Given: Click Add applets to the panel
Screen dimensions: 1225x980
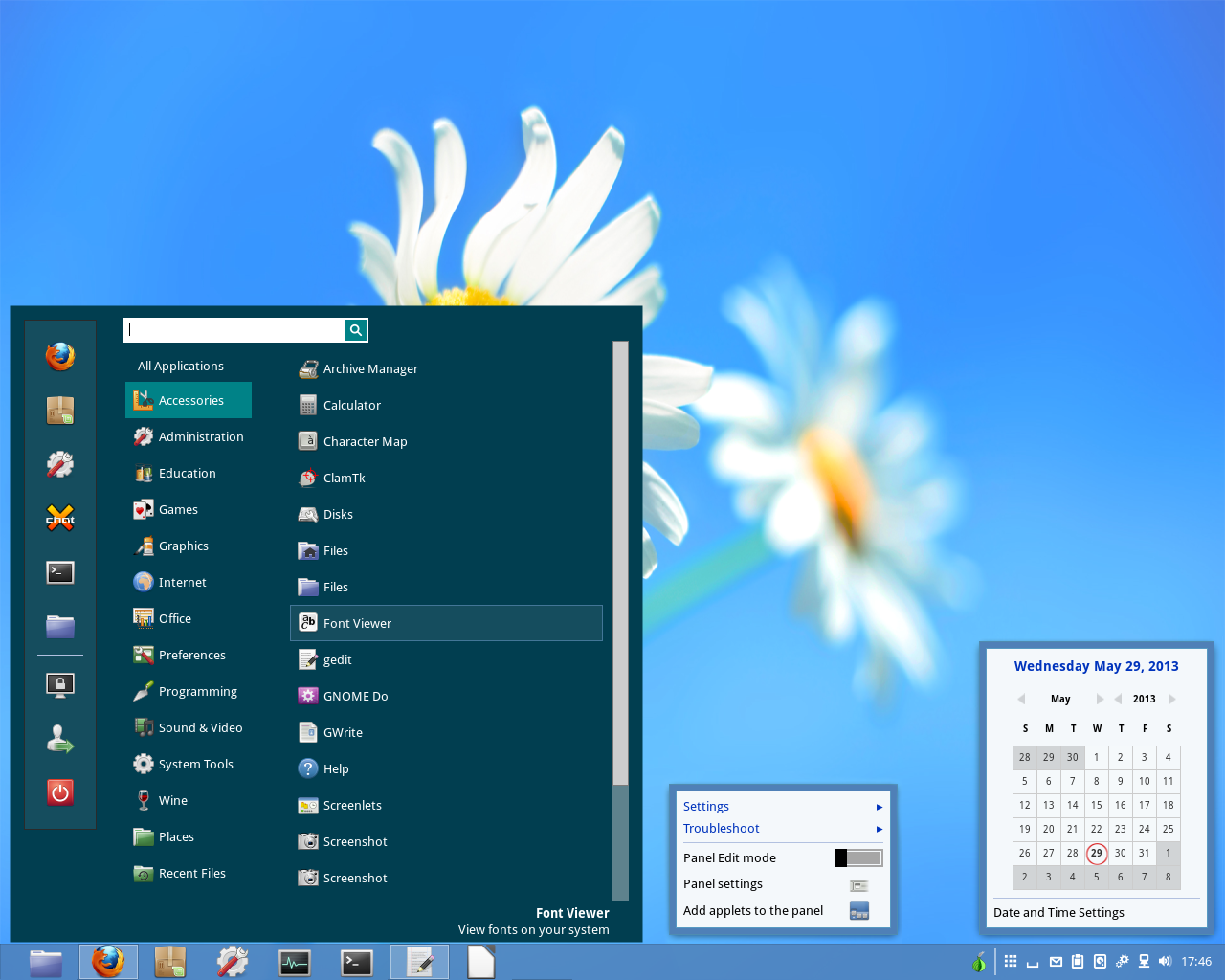Looking at the screenshot, I should tap(753, 911).
